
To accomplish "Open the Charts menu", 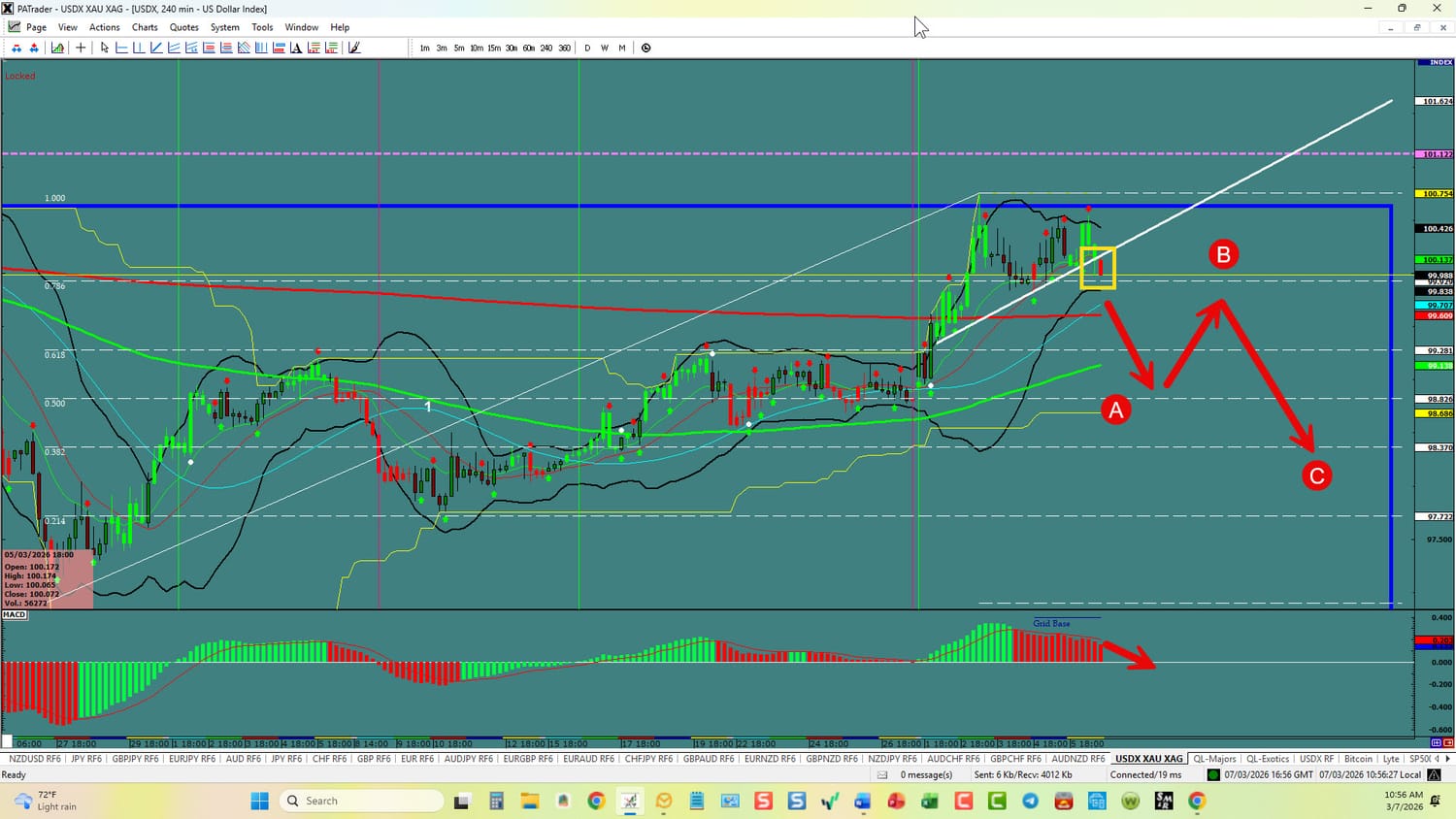I will click(x=145, y=27).
